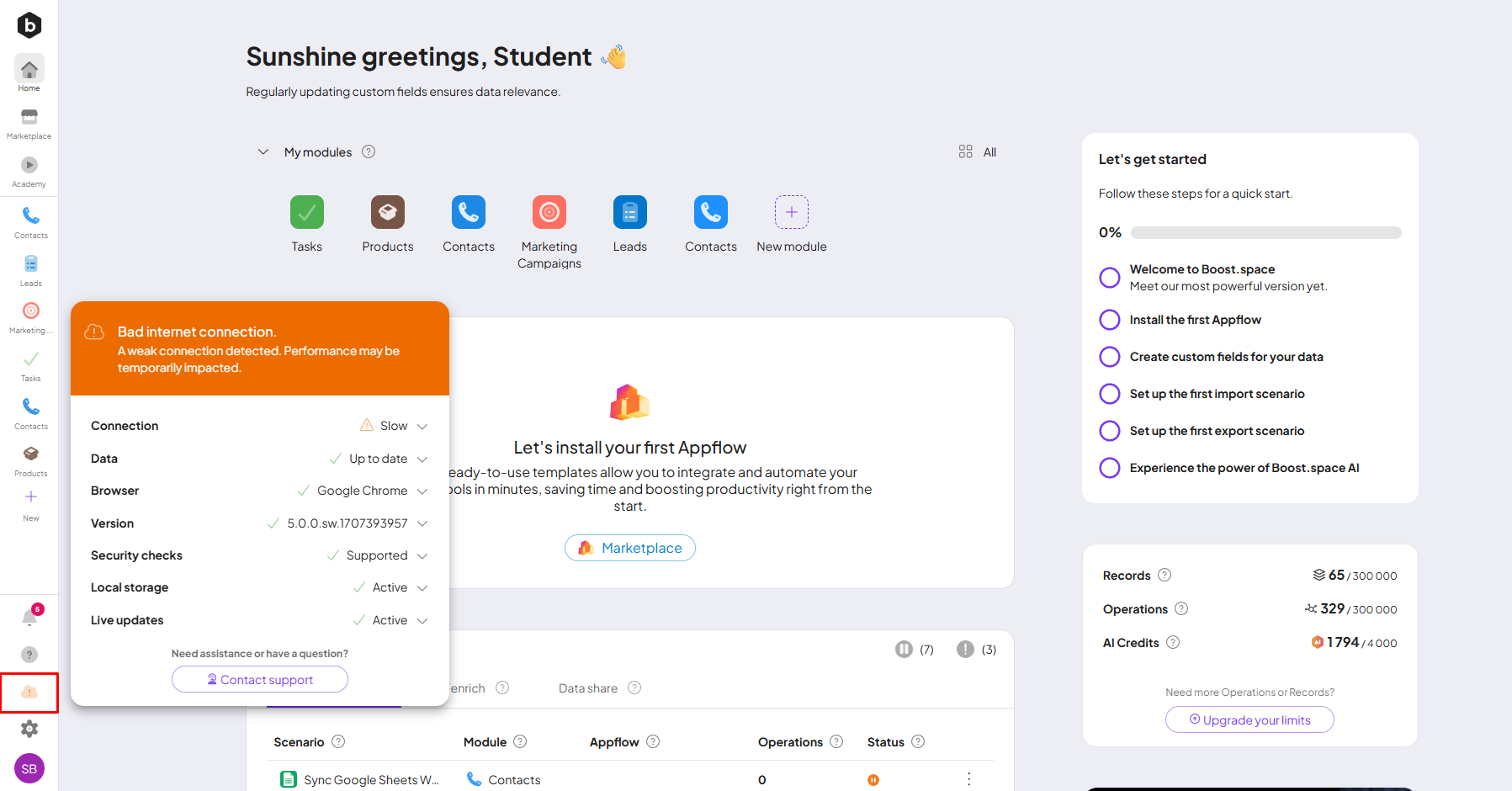Image resolution: width=1512 pixels, height=791 pixels.
Task: Open the Academy sidebar icon
Action: 29,166
